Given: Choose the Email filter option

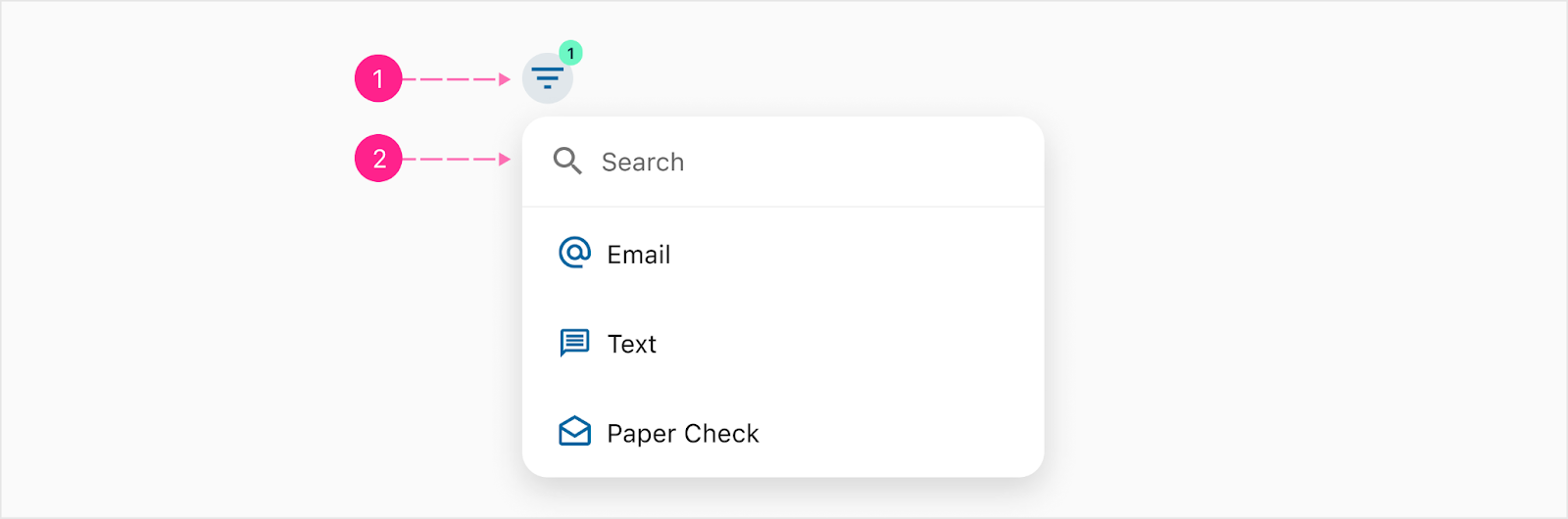Looking at the screenshot, I should [783, 254].
